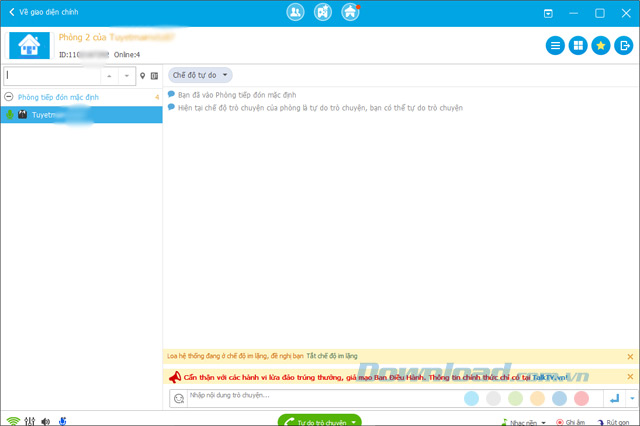640x426 pixels.
Task: Click the speech bubble icon beside "Hiện tại chế độ trò chuyện"
Action: point(171,107)
